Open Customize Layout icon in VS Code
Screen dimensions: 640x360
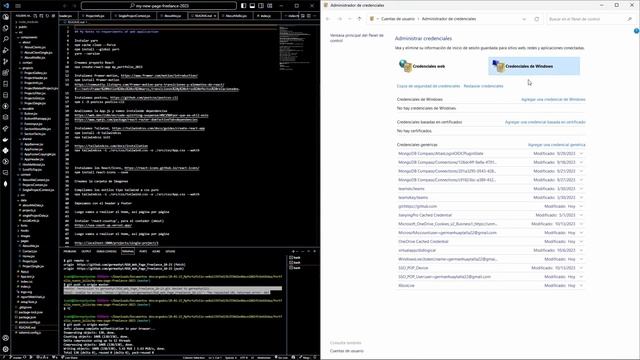click(x=270, y=6)
